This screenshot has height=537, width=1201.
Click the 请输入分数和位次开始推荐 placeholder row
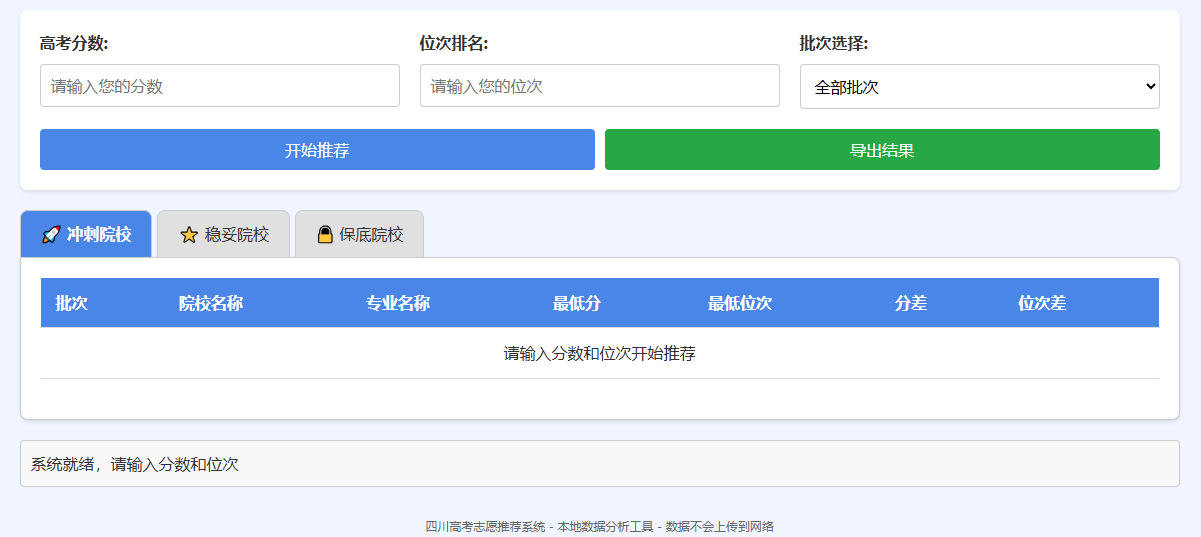(x=600, y=353)
